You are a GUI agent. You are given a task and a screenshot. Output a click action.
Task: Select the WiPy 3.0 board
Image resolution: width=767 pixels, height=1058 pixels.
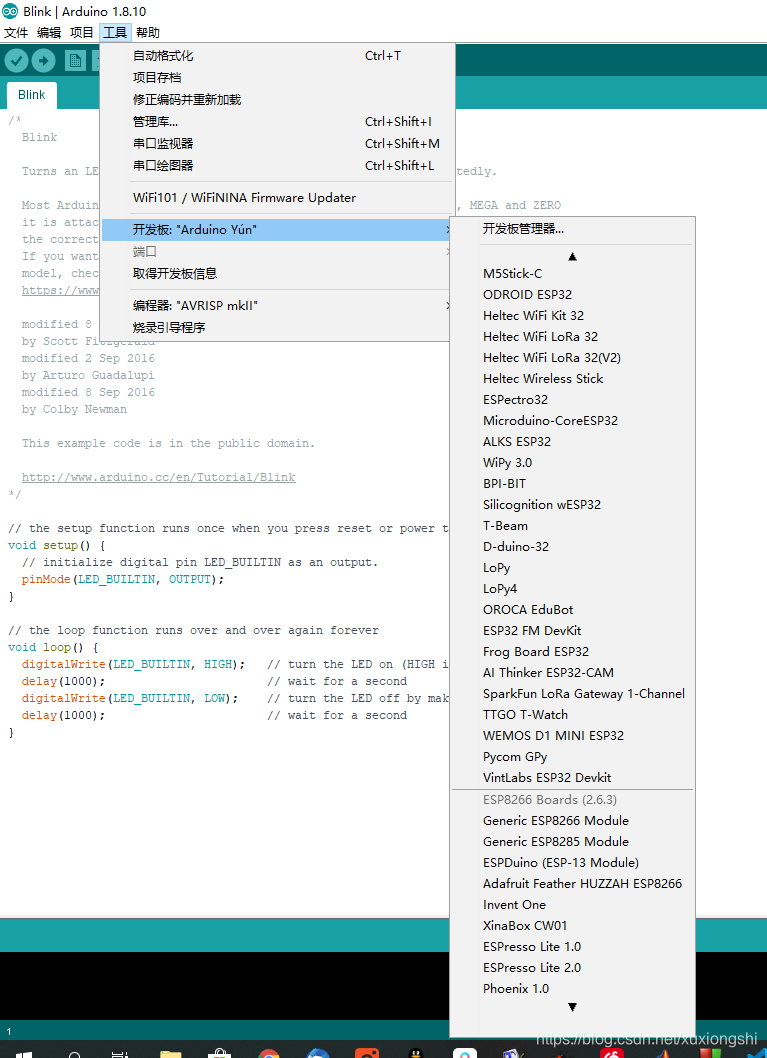pos(573,463)
